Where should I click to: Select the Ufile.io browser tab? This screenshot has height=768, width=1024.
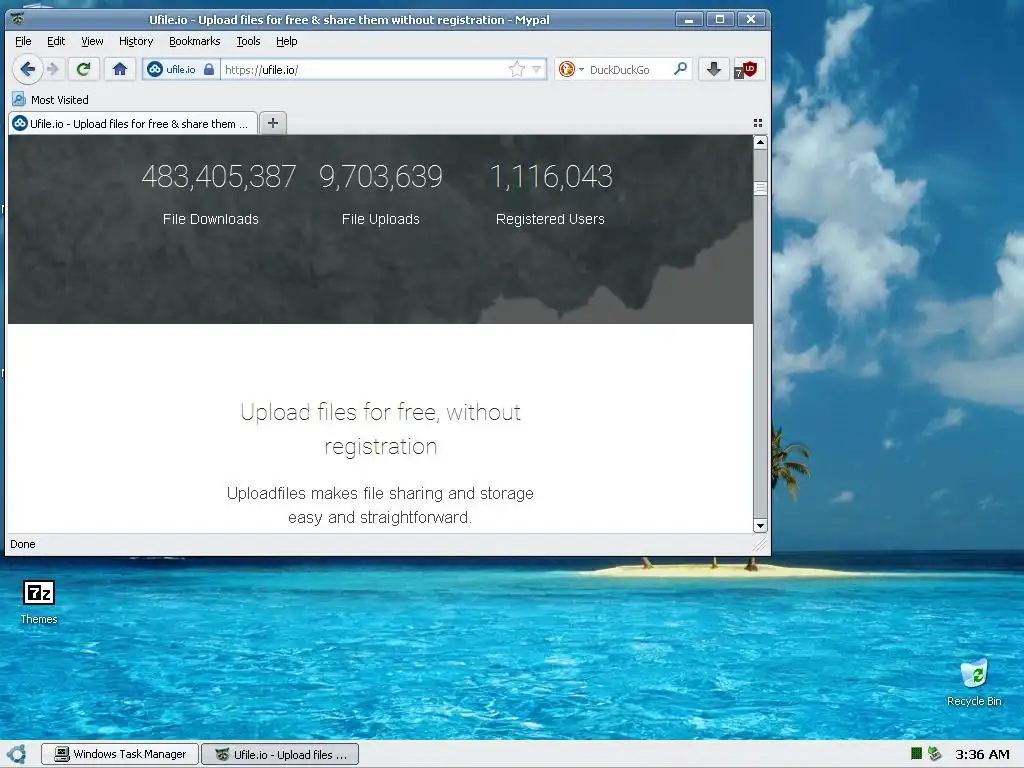click(133, 123)
